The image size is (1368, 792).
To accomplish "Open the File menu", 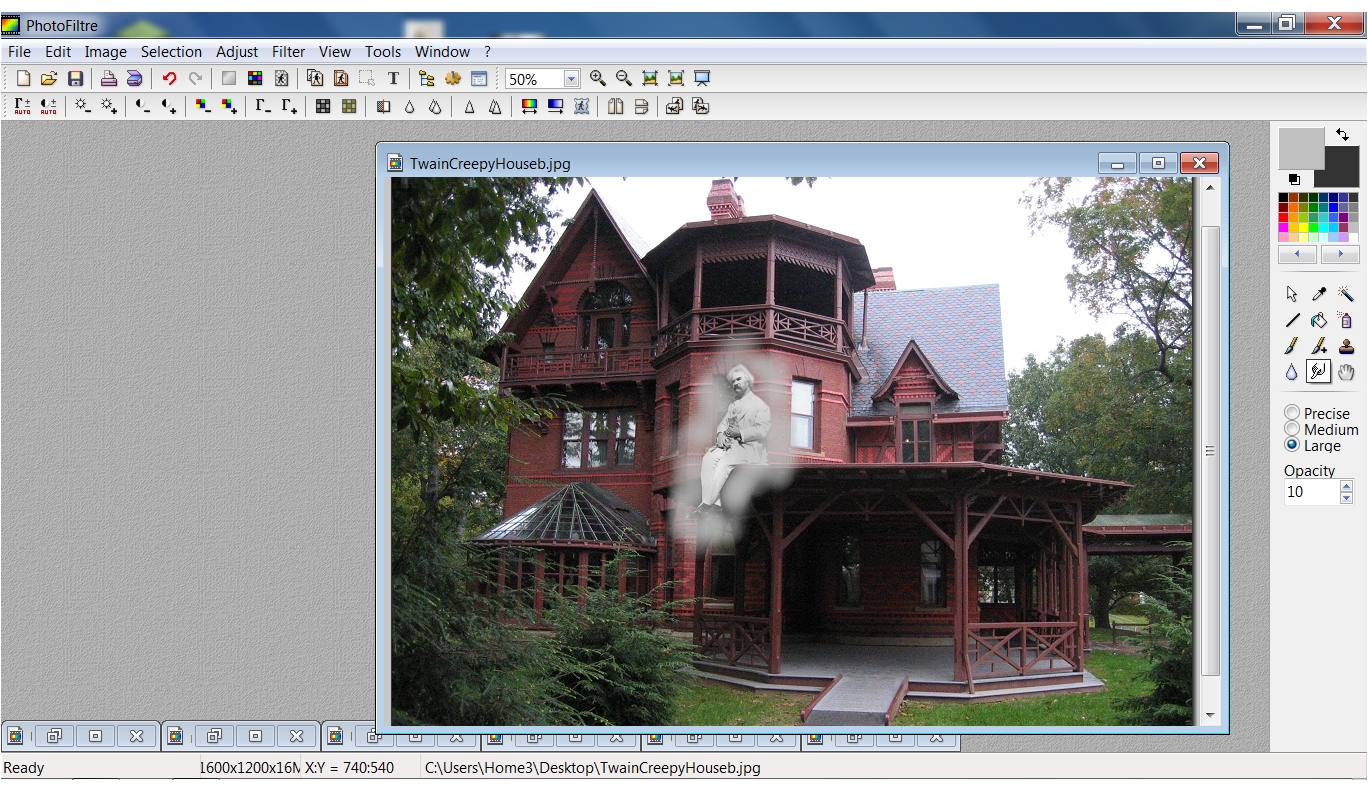I will click(x=19, y=52).
